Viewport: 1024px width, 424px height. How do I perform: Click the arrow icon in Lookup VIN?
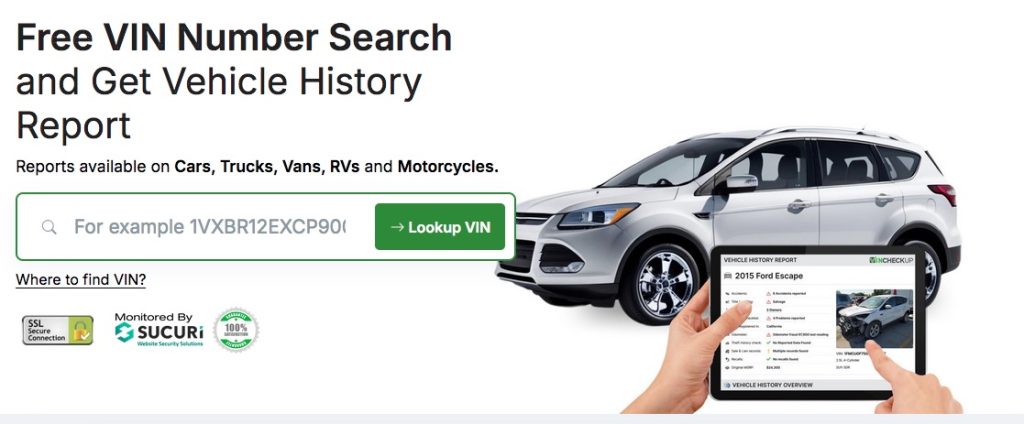click(396, 227)
